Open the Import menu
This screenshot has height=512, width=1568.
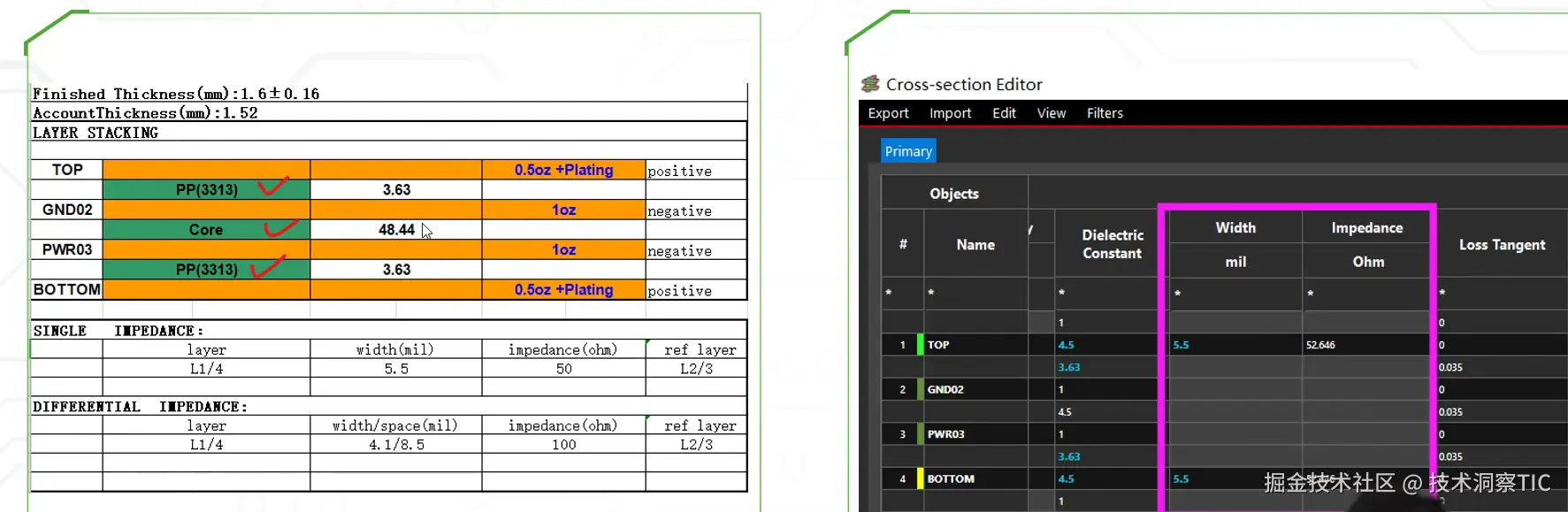[x=950, y=113]
